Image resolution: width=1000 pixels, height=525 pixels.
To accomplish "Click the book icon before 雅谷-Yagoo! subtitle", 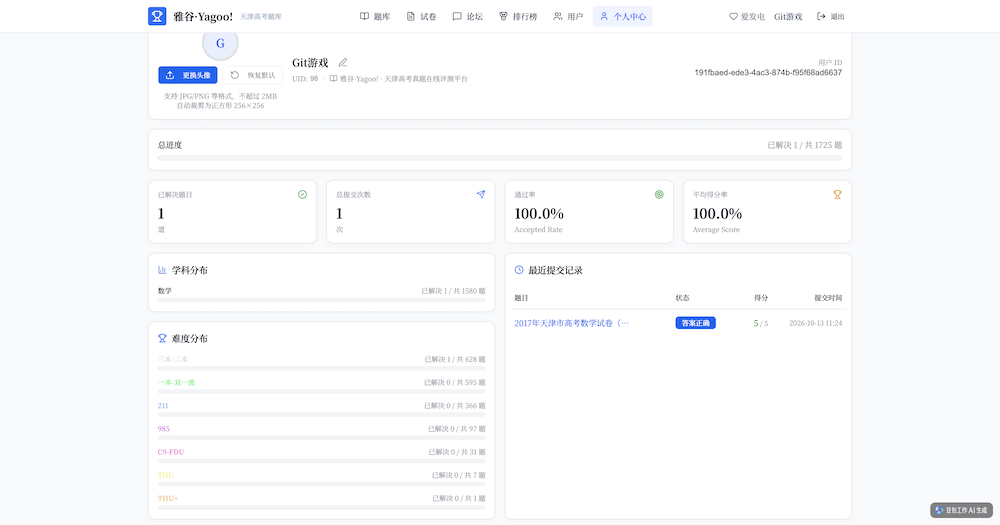I will point(334,79).
